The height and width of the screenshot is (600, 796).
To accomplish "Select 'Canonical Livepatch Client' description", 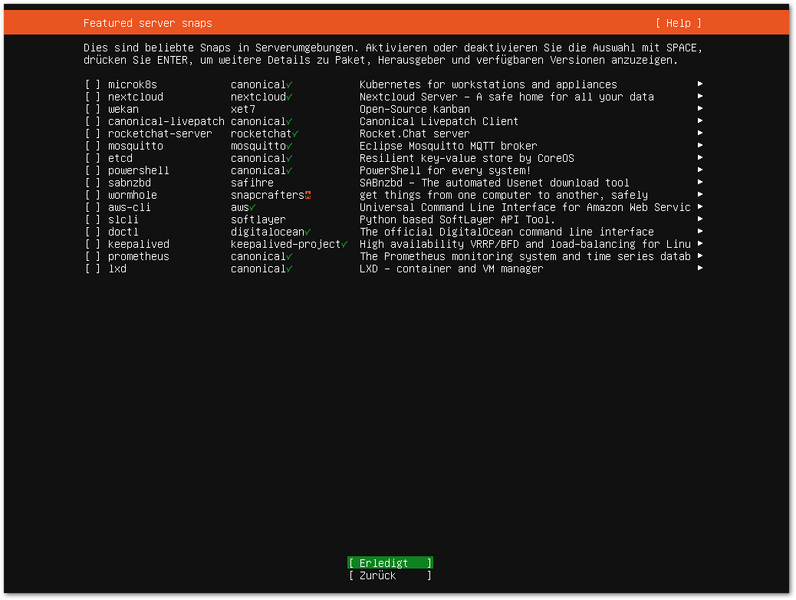I will [x=439, y=121].
